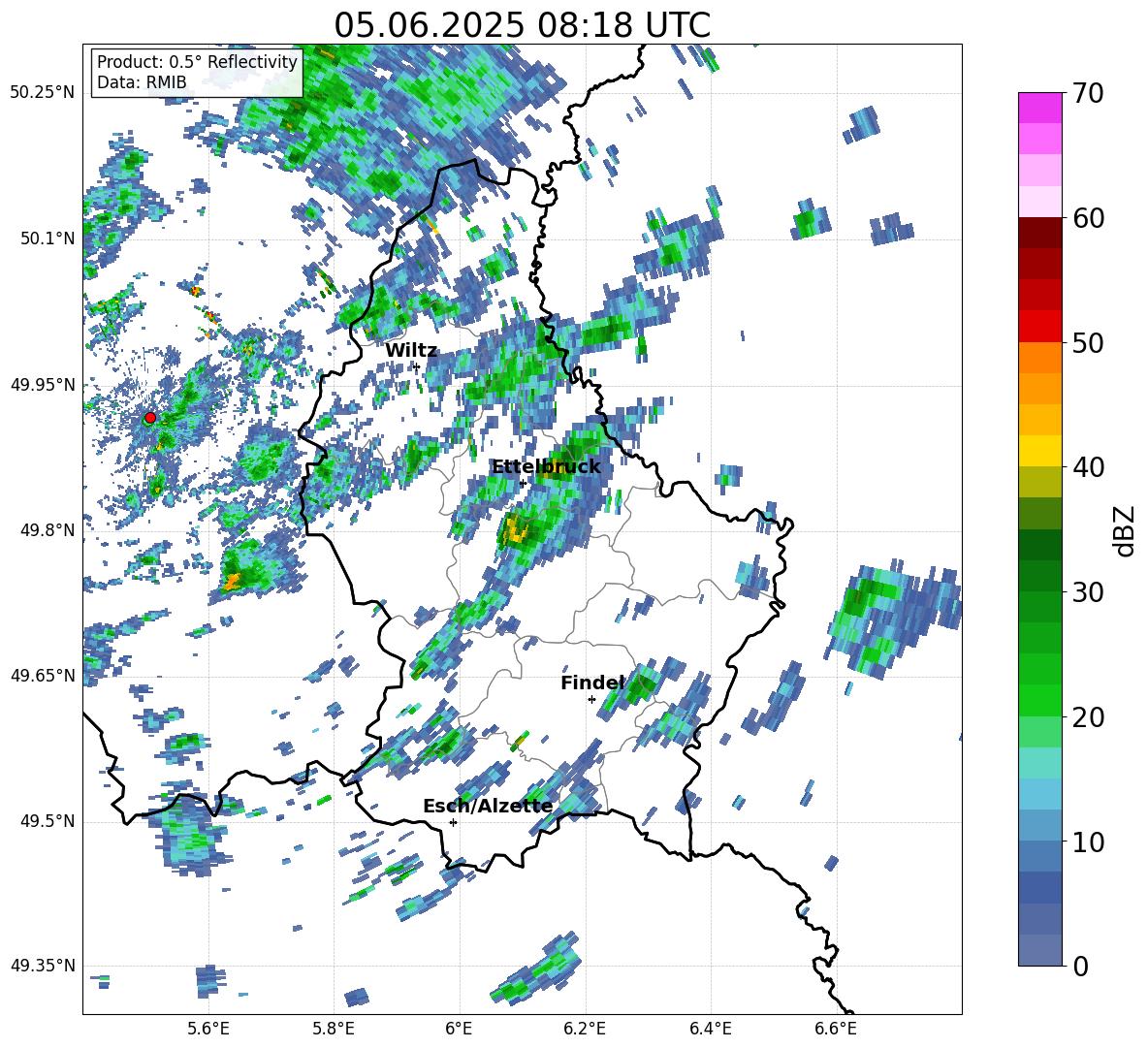
Task: Click the plus marker below Findel
Action: [x=591, y=700]
